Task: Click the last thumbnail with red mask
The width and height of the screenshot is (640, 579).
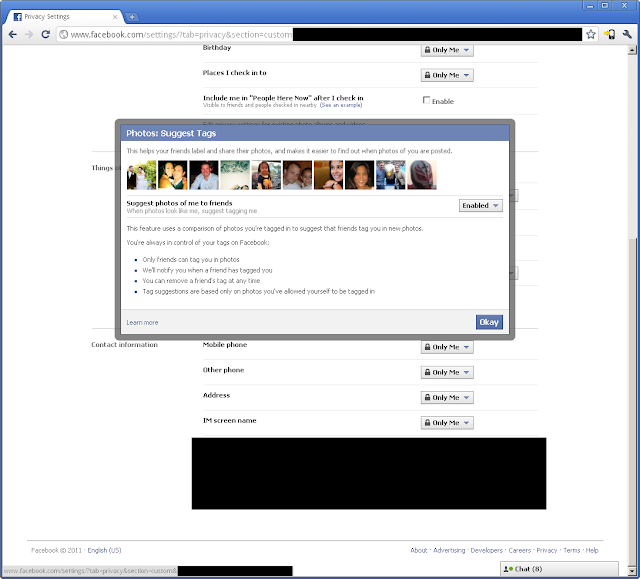Action: pyautogui.click(x=422, y=175)
